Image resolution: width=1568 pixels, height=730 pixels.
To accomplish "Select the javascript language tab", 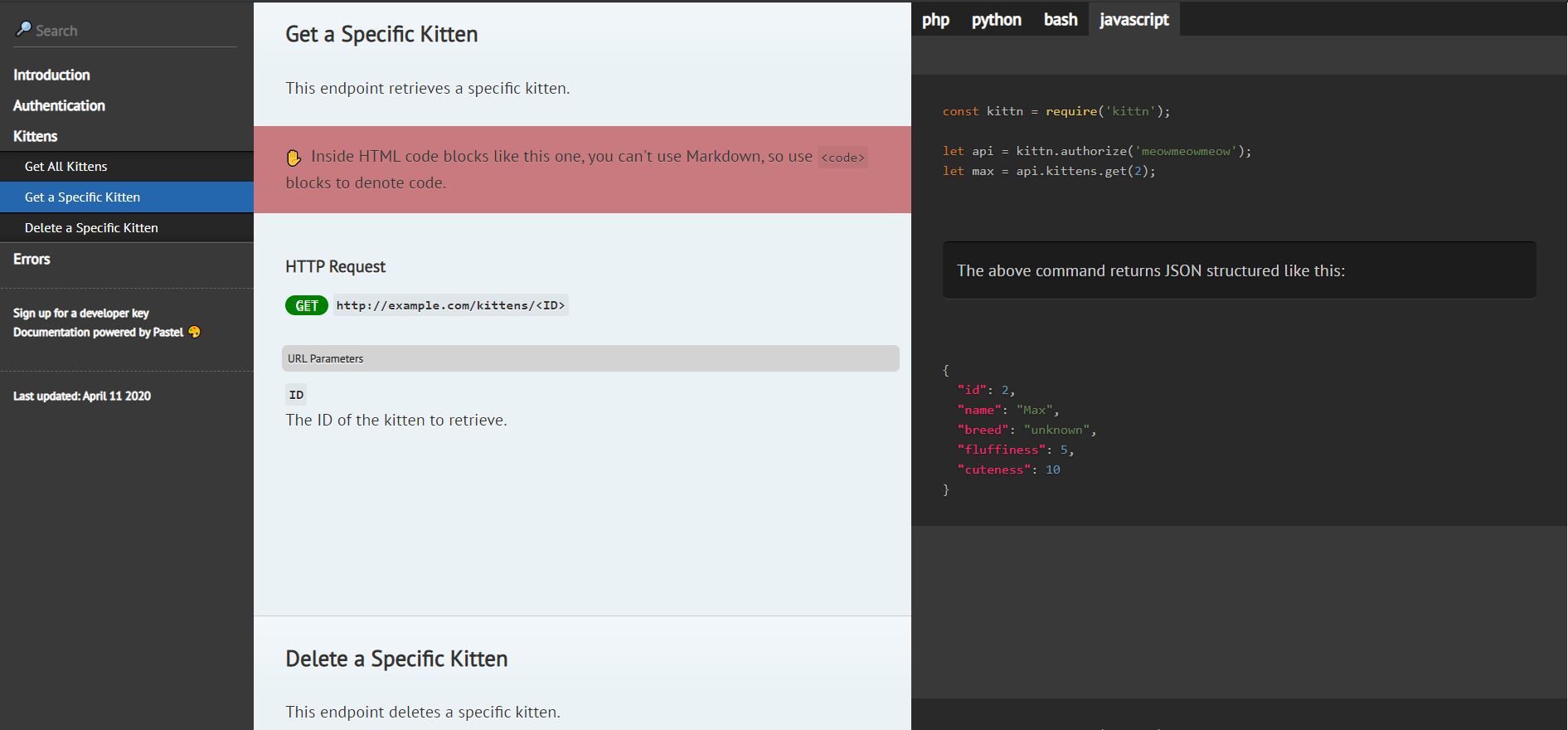I will tap(1134, 19).
